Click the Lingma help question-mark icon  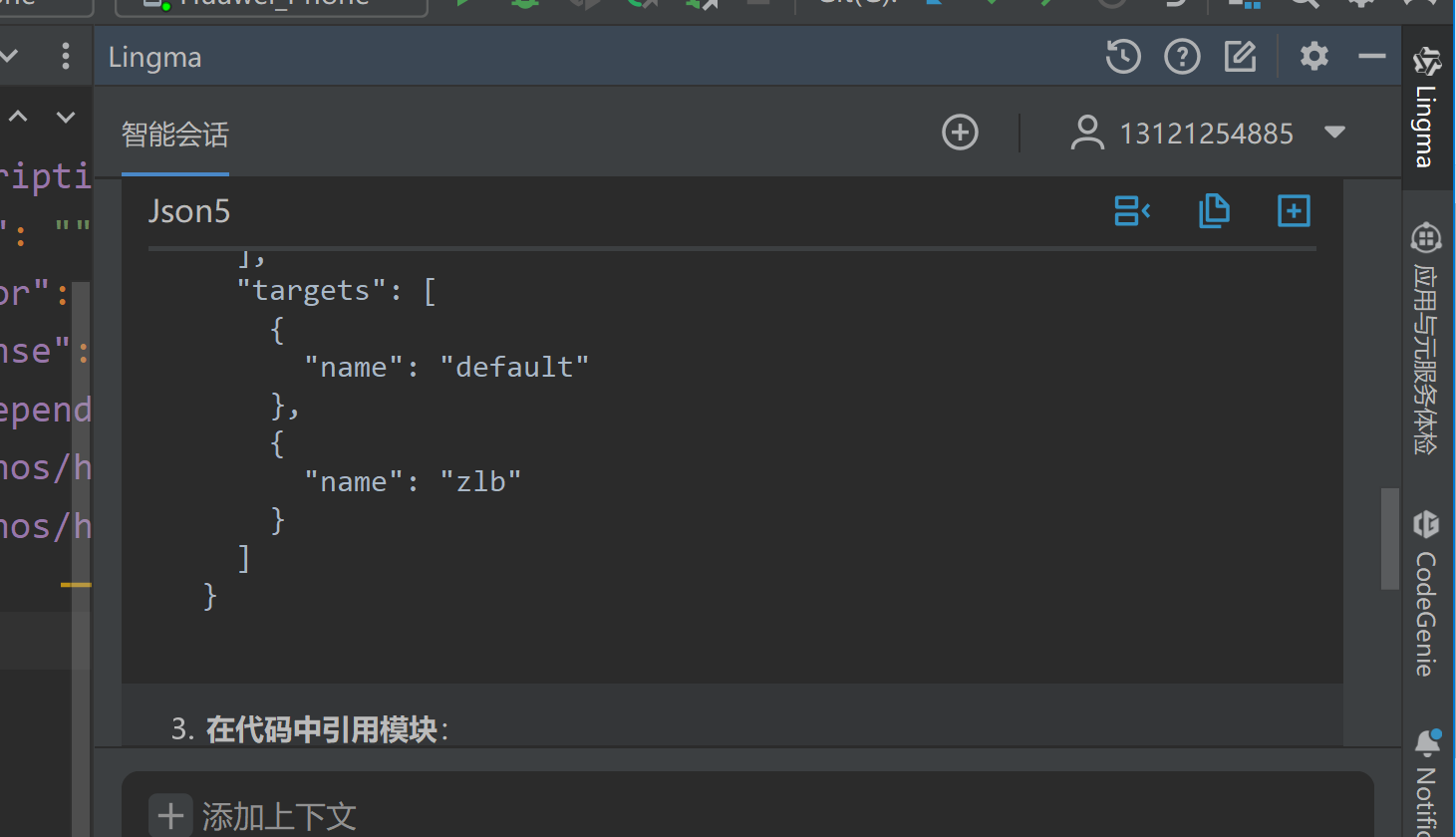1182,57
